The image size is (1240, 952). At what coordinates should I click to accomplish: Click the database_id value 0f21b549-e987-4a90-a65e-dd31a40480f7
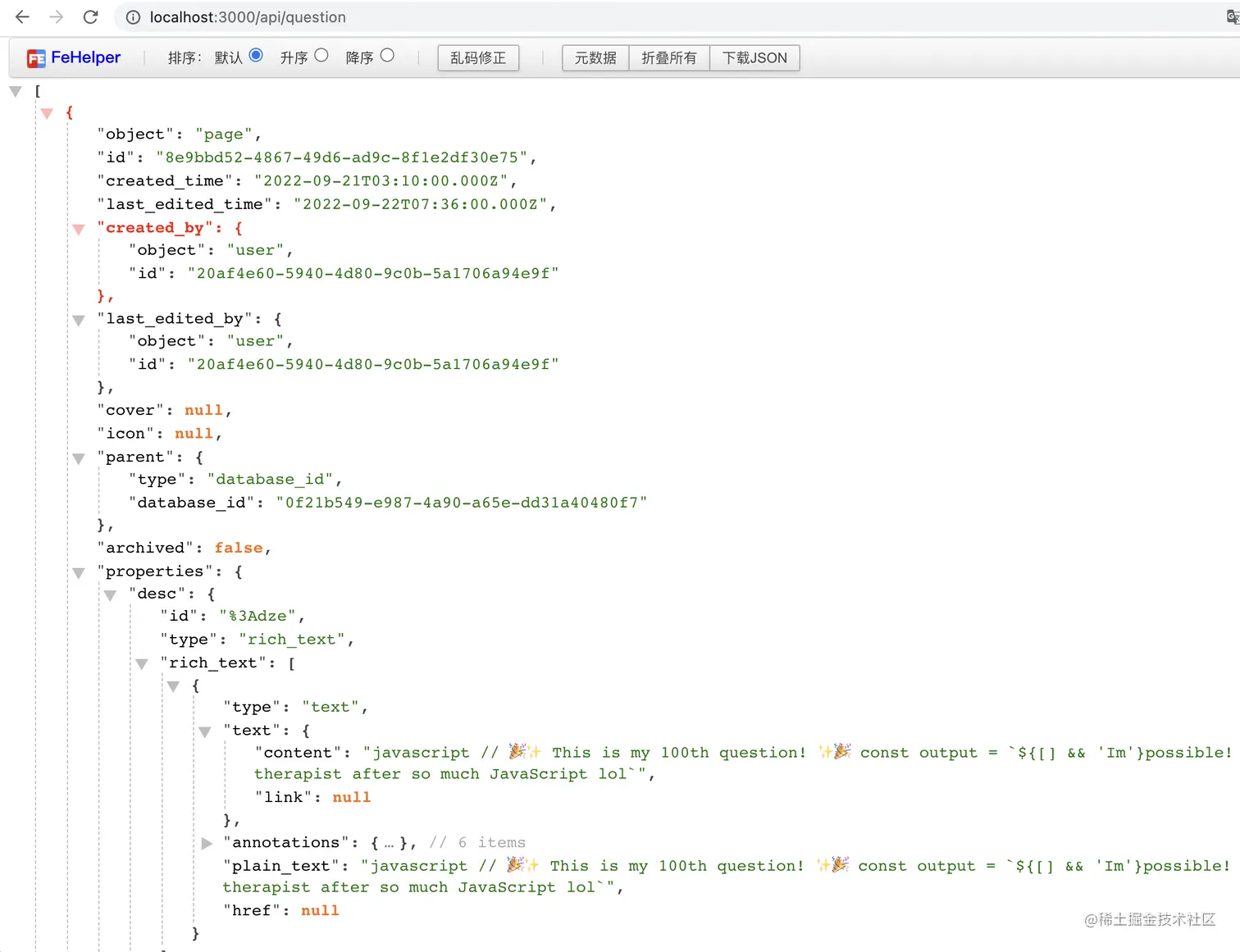coord(462,503)
